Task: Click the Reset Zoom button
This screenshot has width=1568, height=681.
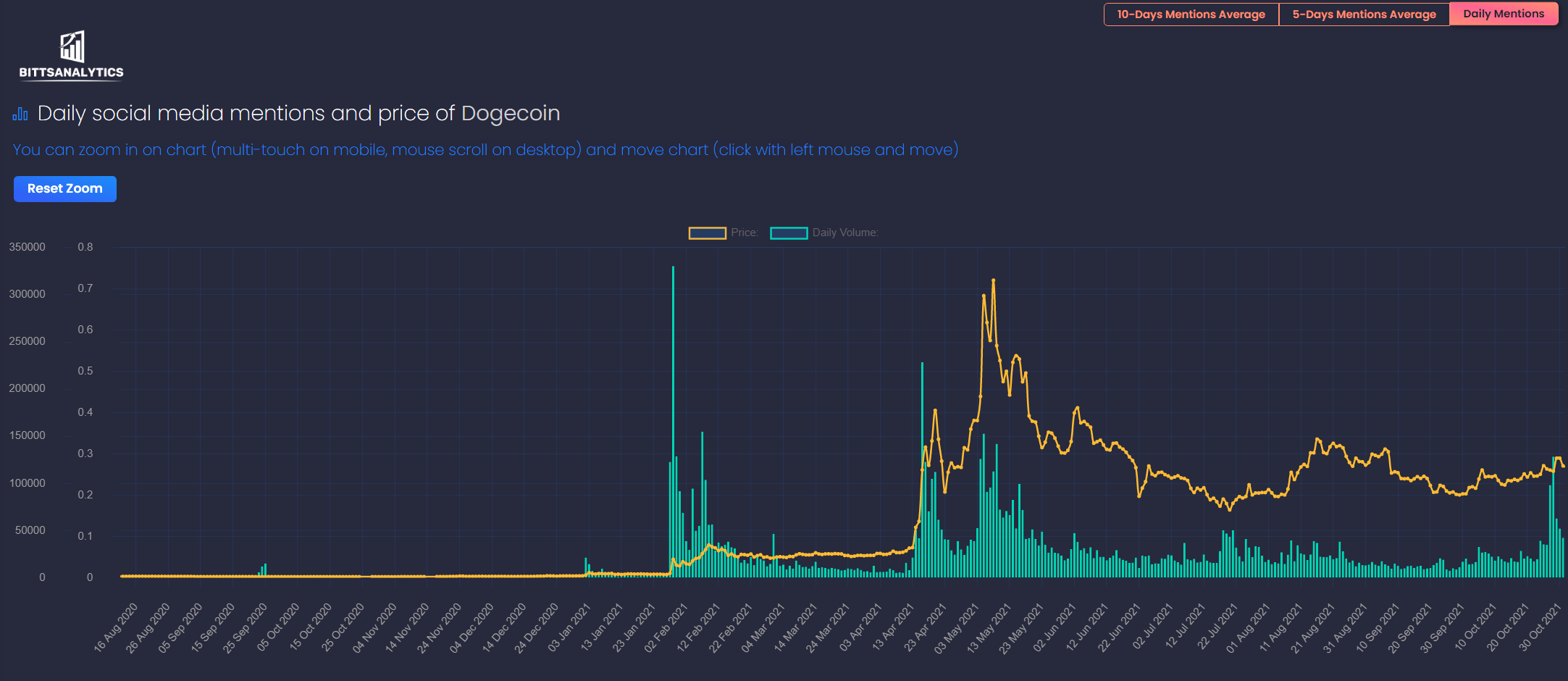Action: [65, 189]
